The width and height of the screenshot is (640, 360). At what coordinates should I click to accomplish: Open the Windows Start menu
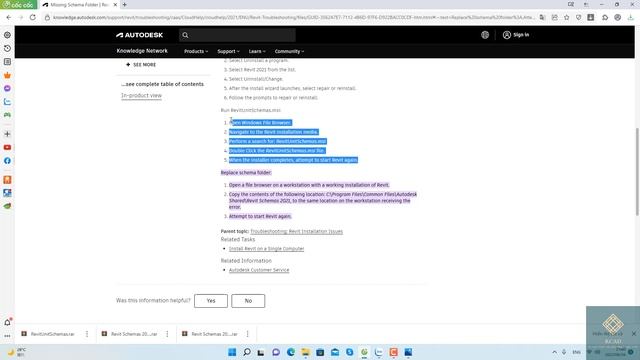[232, 352]
